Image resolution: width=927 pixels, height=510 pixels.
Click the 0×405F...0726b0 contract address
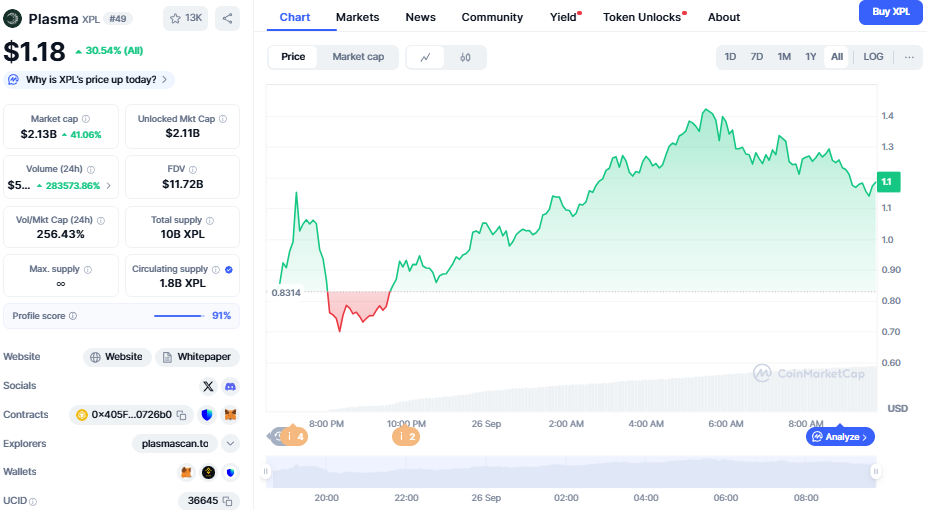[x=131, y=415]
